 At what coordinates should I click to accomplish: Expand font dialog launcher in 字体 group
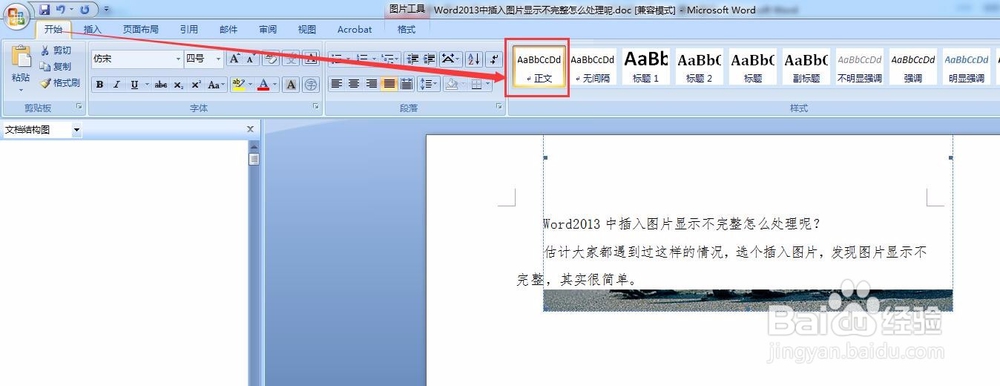[315, 107]
